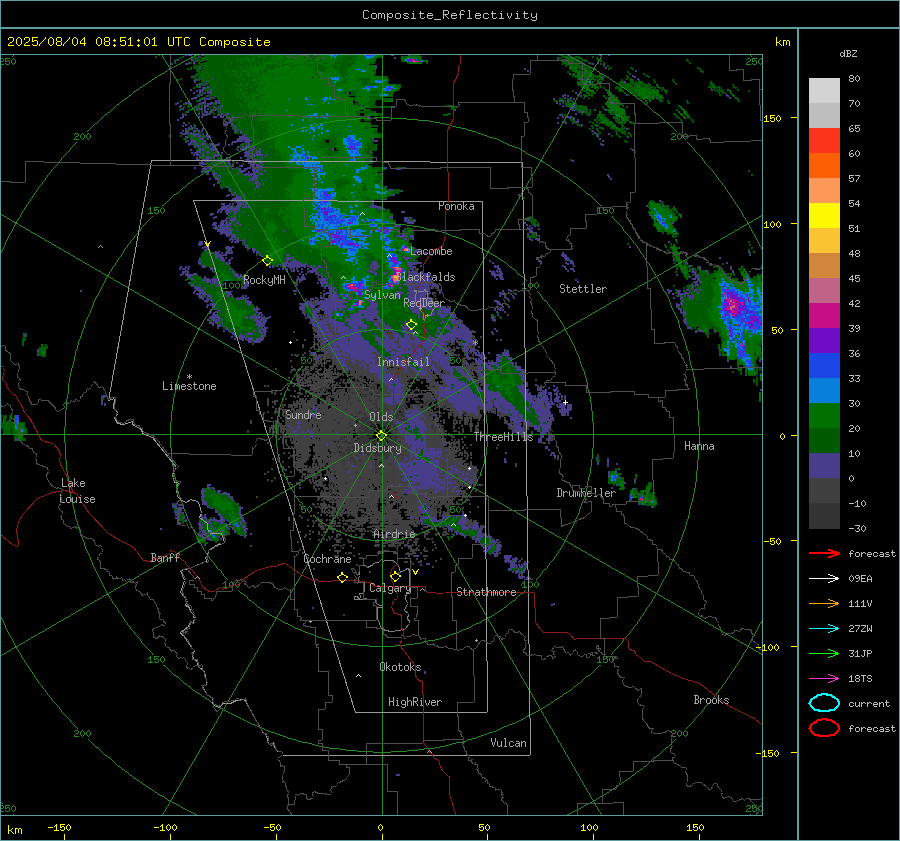The image size is (900, 841).
Task: Click the yellow diamond marker below RedDeer
Action: (x=411, y=325)
